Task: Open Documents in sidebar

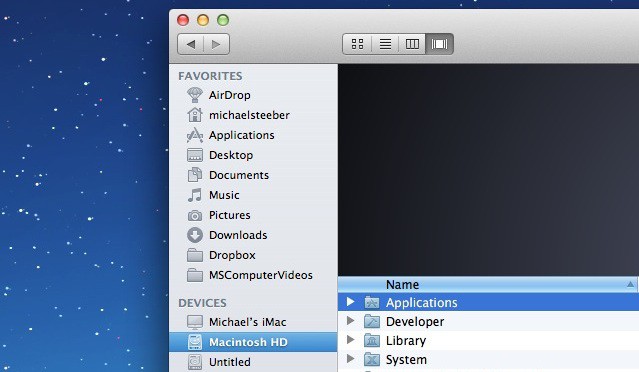Action: (x=239, y=175)
